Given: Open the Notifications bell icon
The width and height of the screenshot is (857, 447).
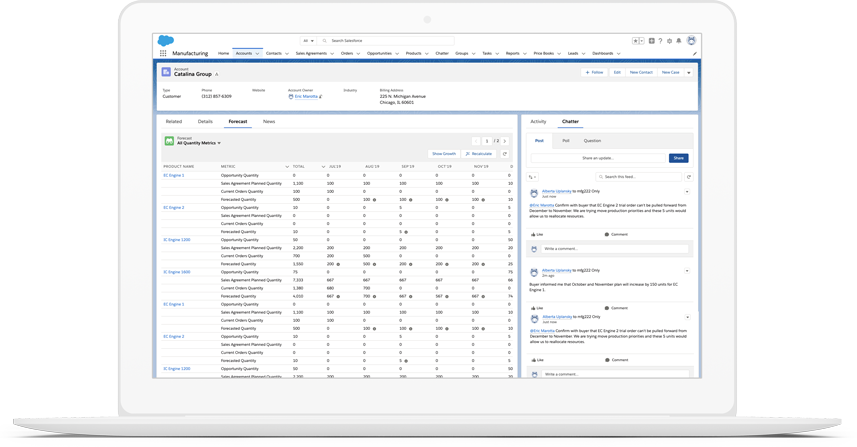Looking at the screenshot, I should pyautogui.click(x=678, y=41).
